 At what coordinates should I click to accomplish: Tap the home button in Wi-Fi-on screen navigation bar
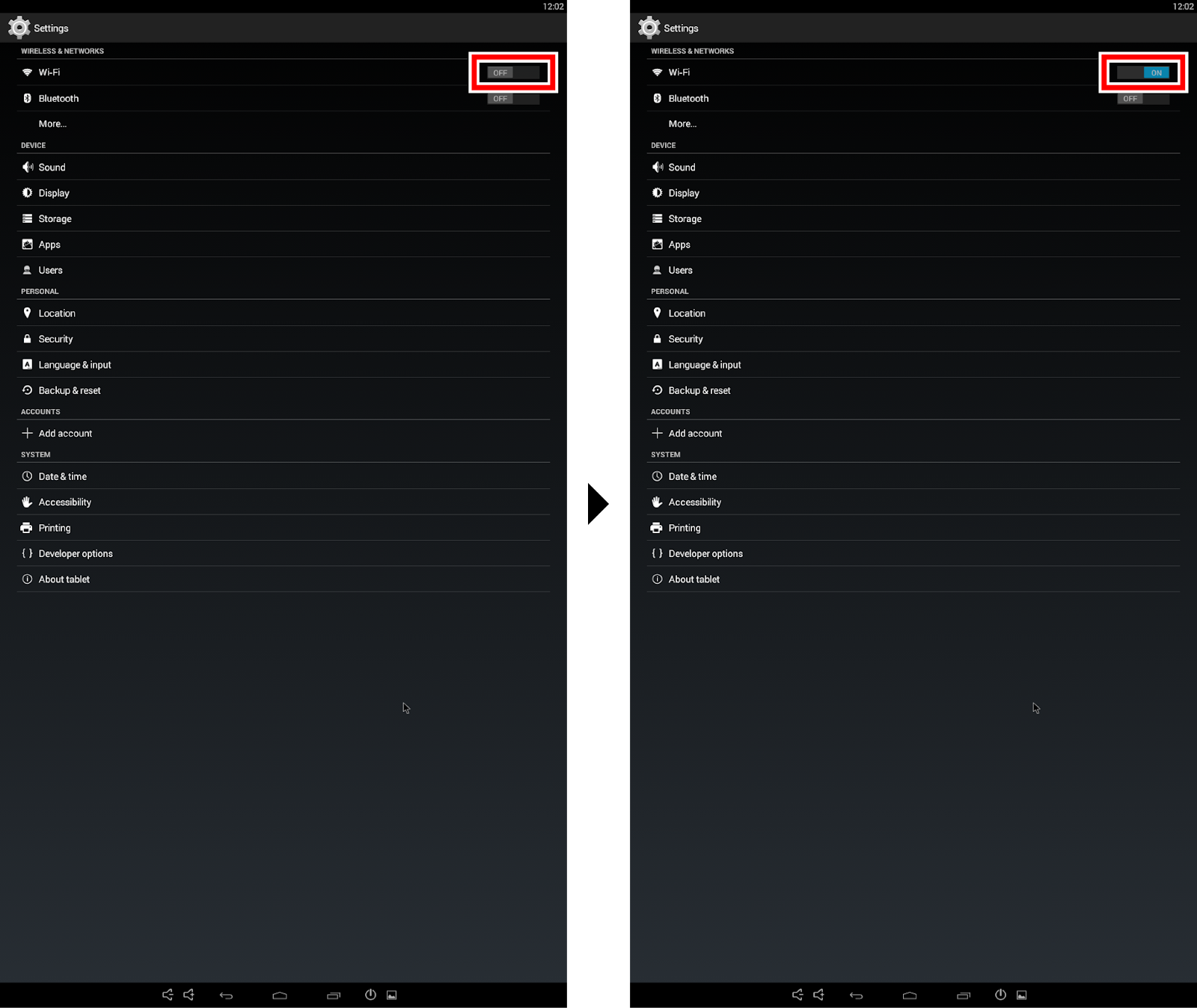[x=910, y=995]
